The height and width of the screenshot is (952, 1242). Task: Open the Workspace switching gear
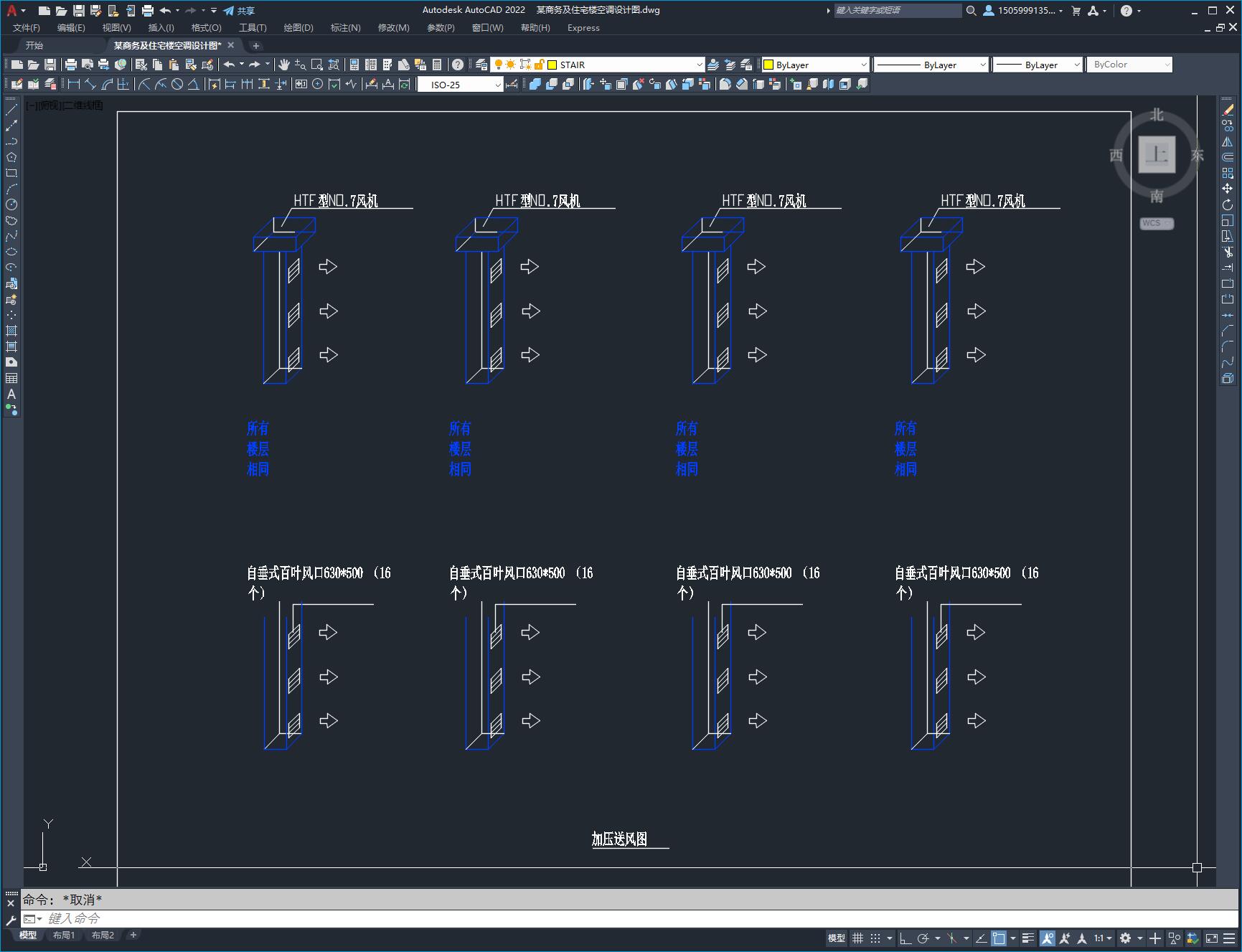pos(1126,938)
